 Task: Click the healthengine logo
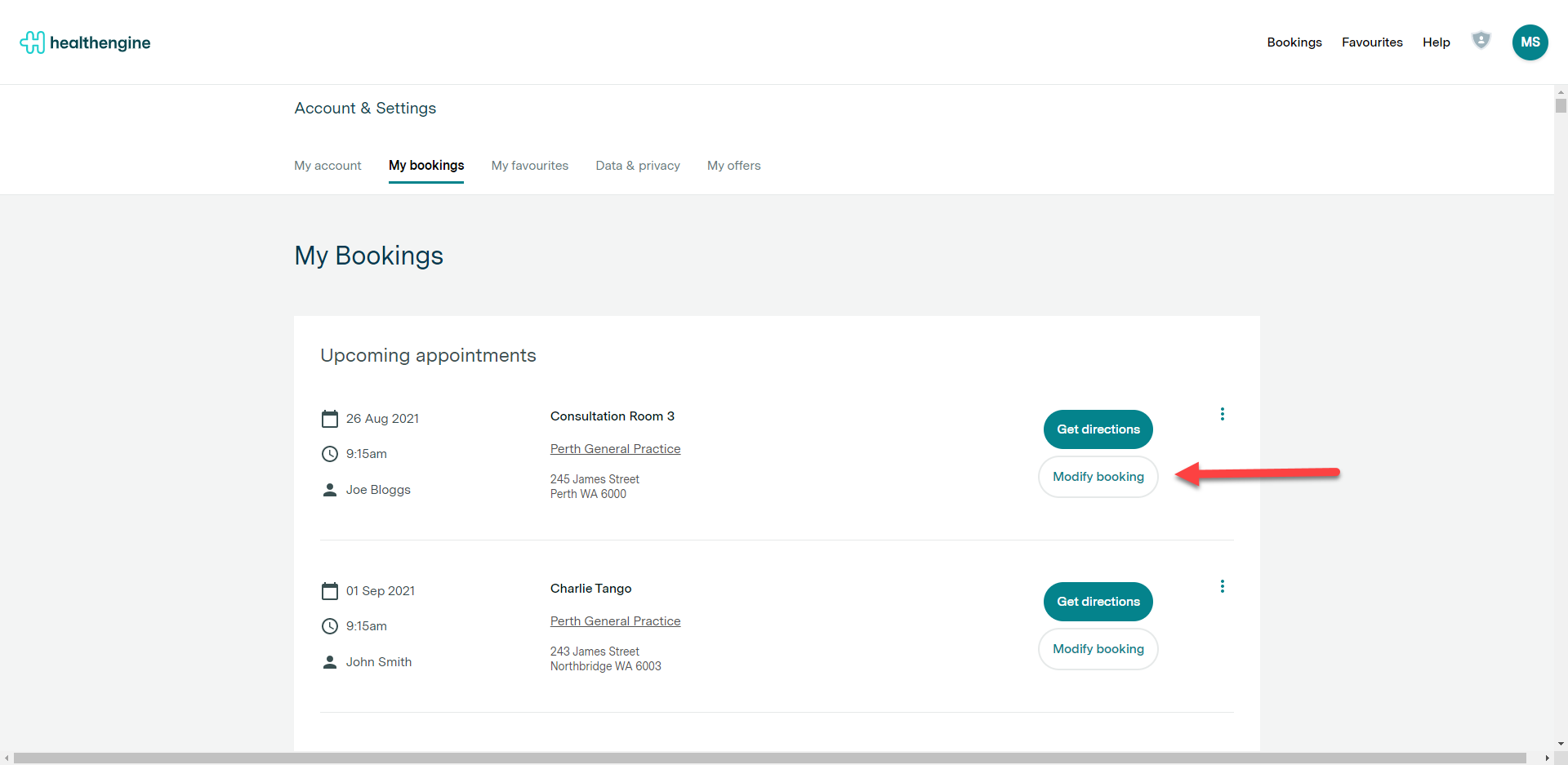pos(85,42)
